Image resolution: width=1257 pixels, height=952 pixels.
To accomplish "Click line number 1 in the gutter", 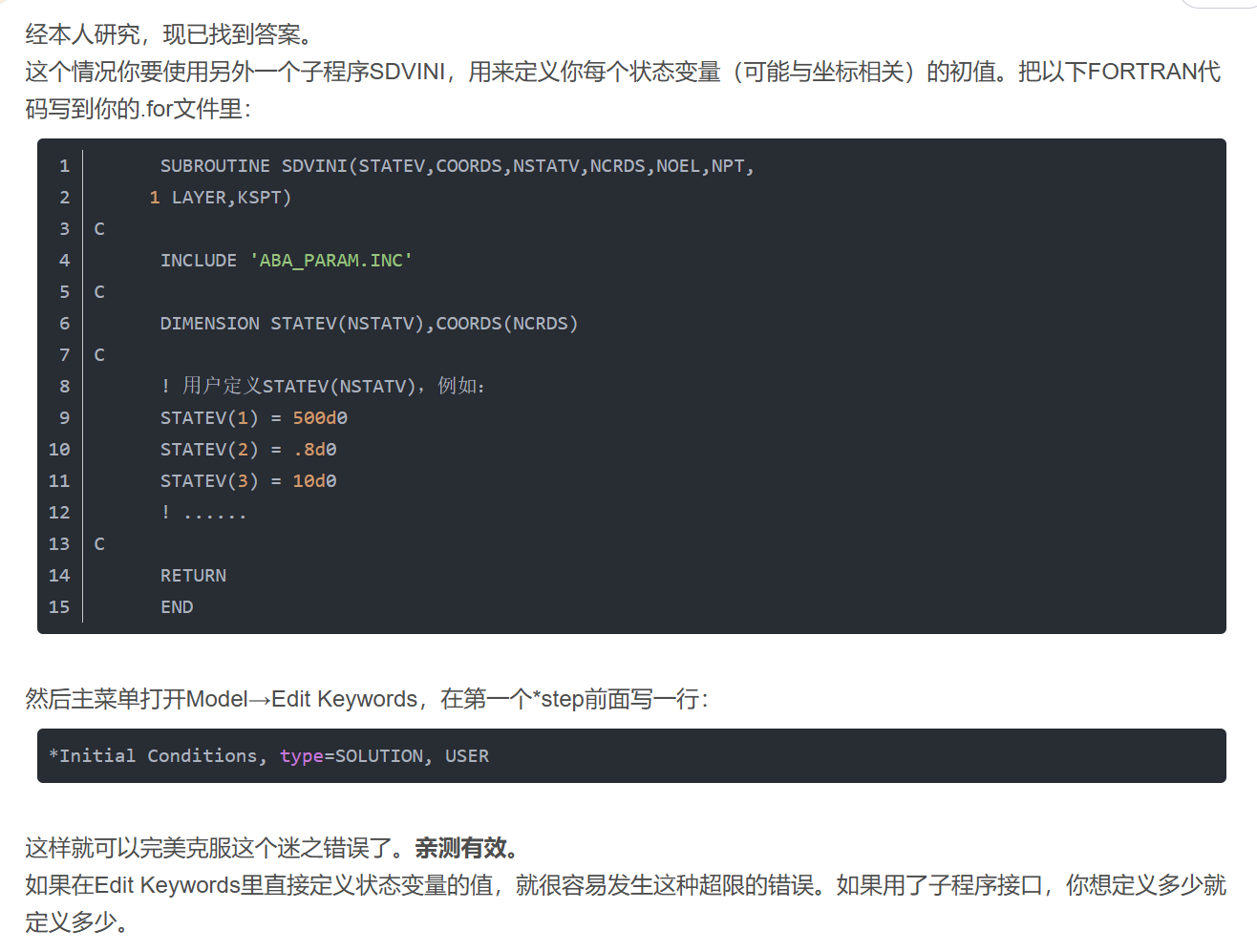I will [64, 166].
